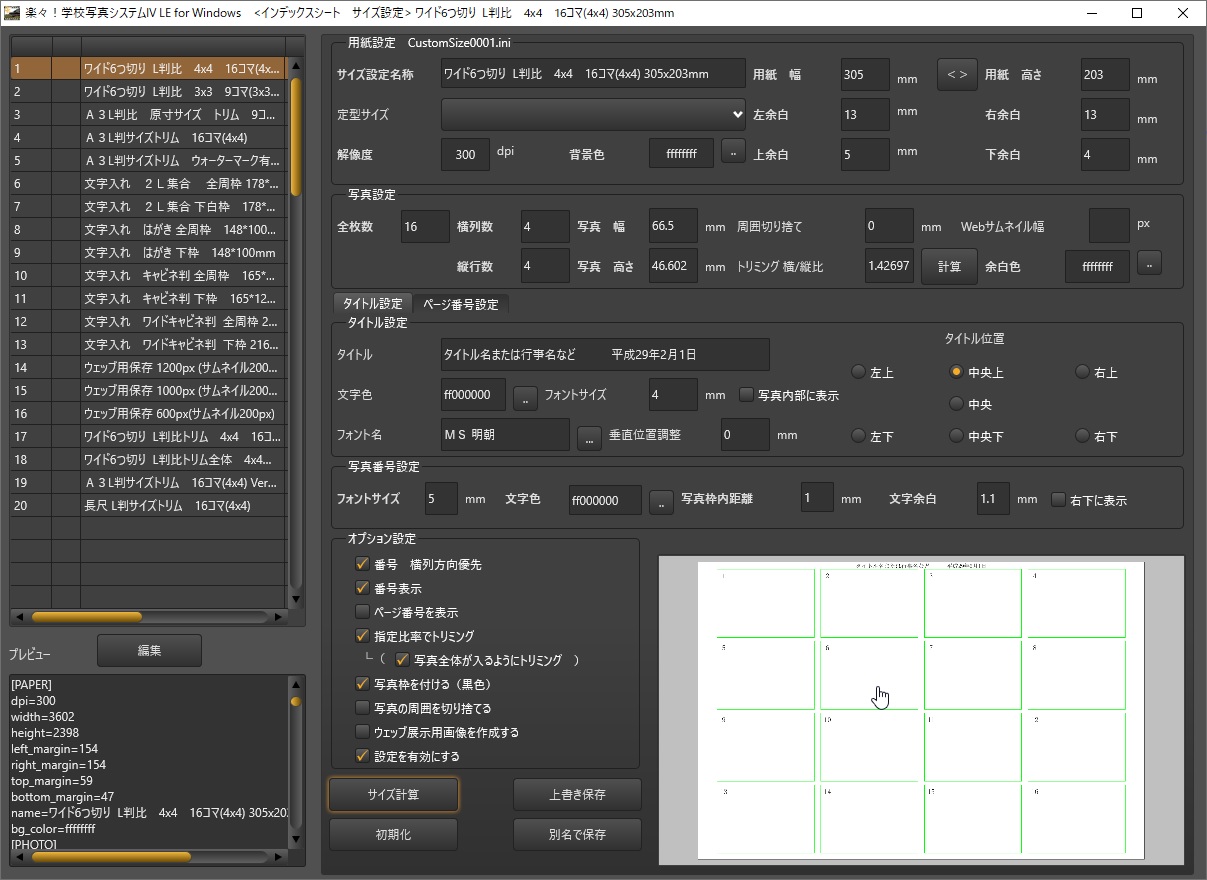The image size is (1207, 880).
Task: Click the 余白色 value field
Action: tap(1097, 267)
